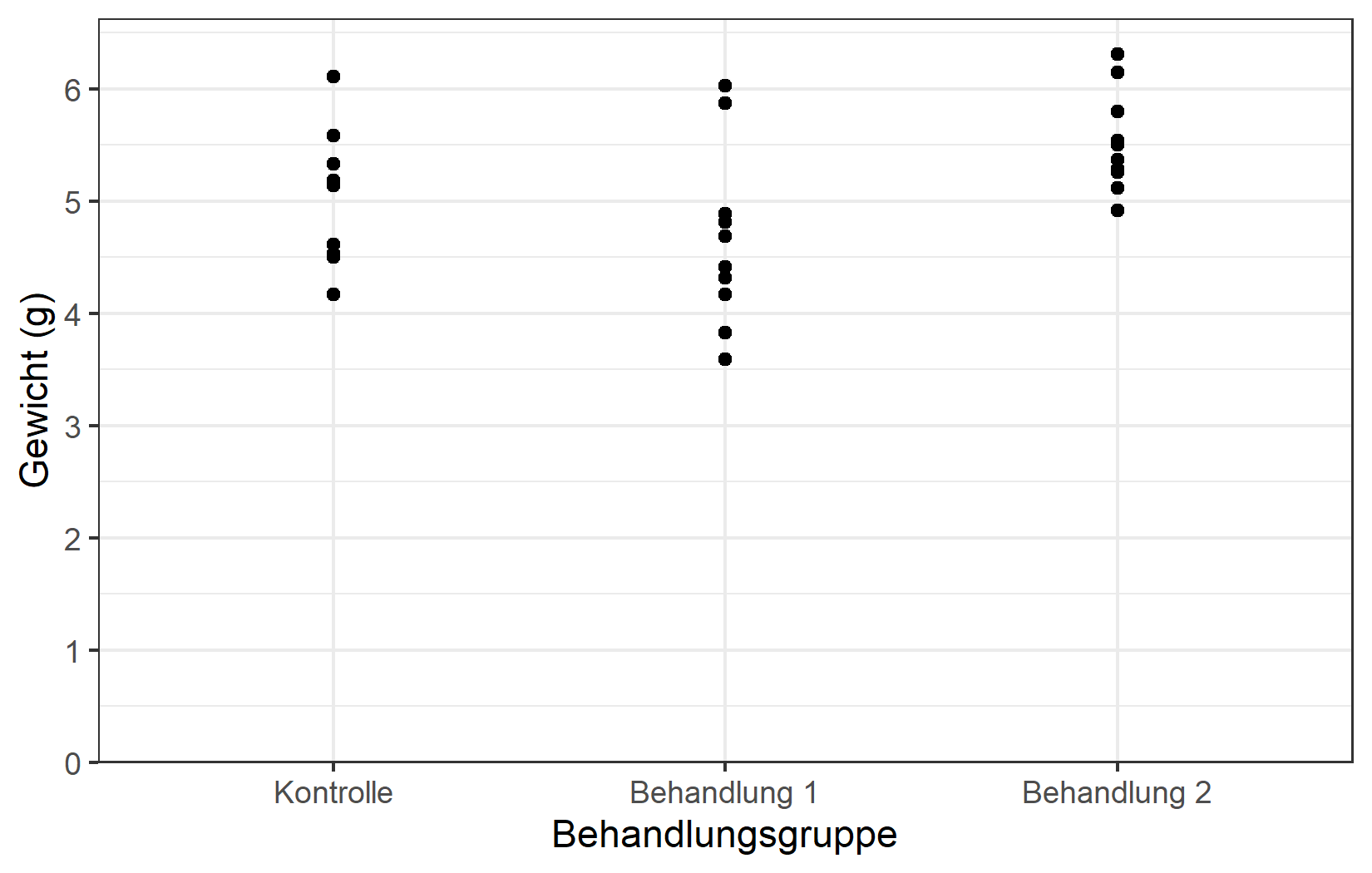
Task: Click the y-axis tick label 6
Action: click(x=73, y=90)
